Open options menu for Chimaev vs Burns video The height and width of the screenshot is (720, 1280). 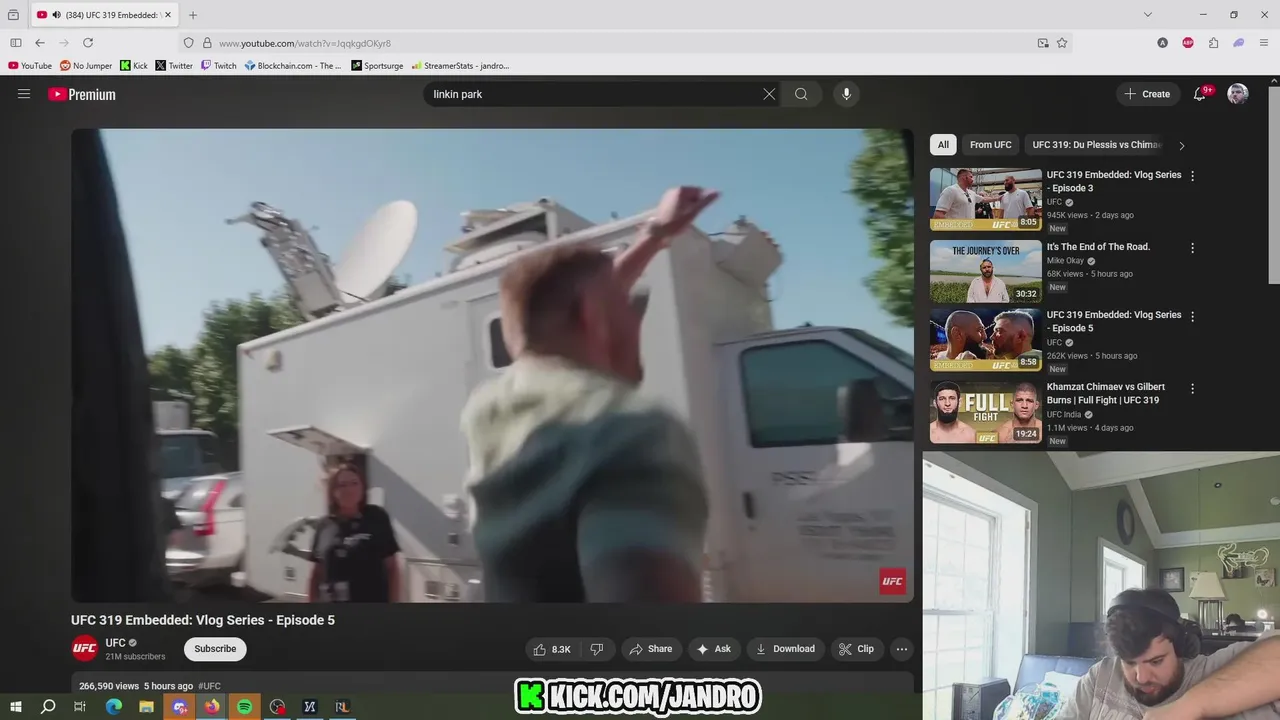[1192, 388]
